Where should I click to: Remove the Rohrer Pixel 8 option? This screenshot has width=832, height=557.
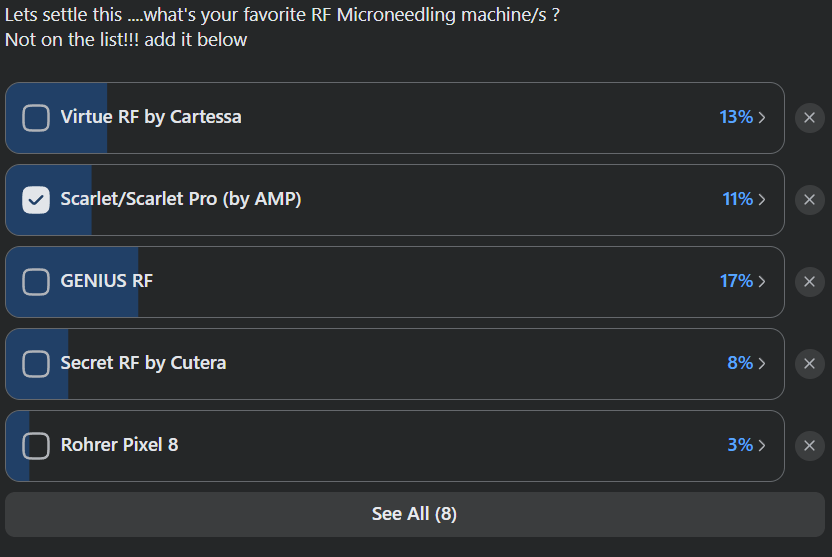[x=809, y=446]
